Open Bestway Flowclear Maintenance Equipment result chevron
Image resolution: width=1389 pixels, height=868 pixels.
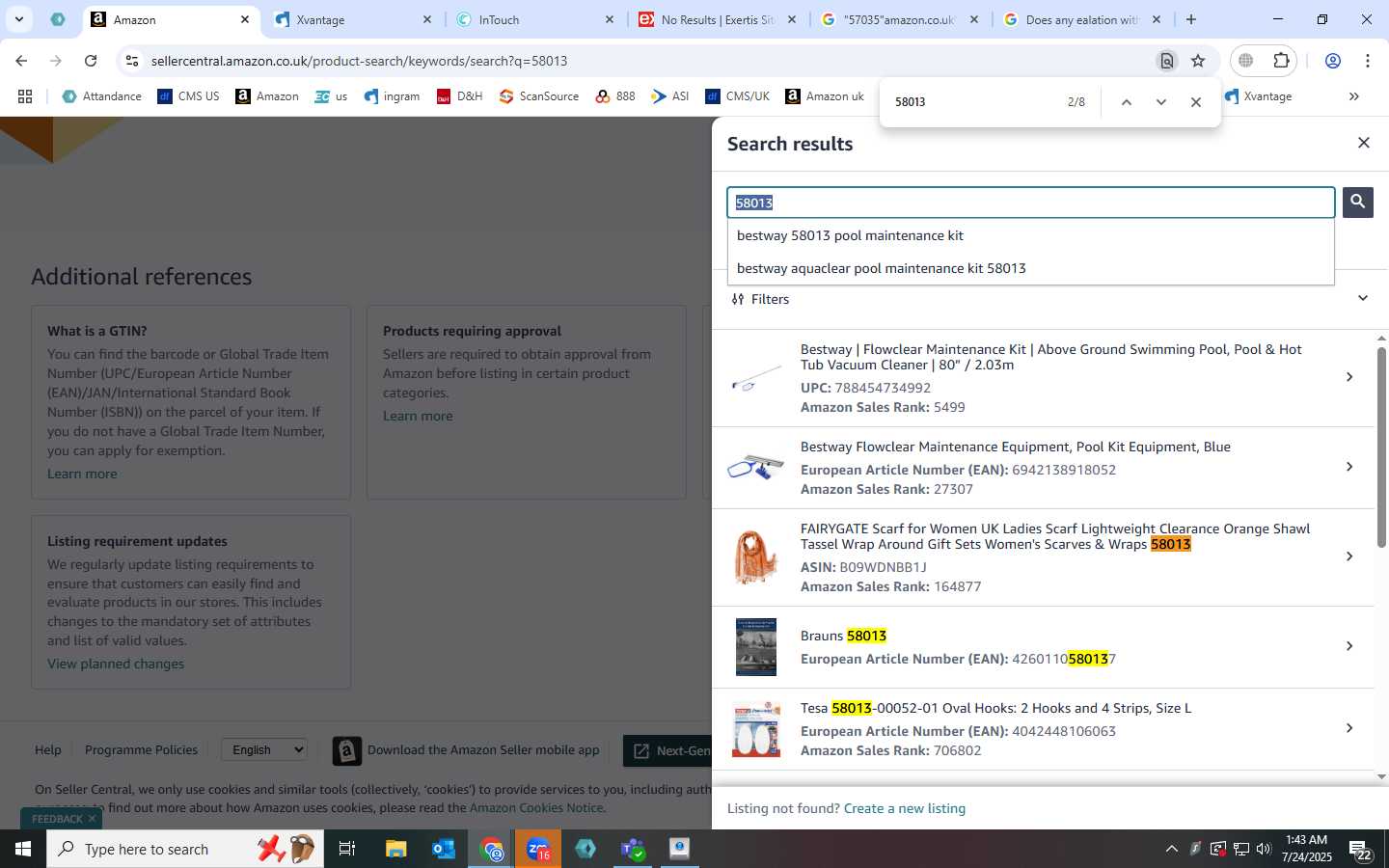1348,467
